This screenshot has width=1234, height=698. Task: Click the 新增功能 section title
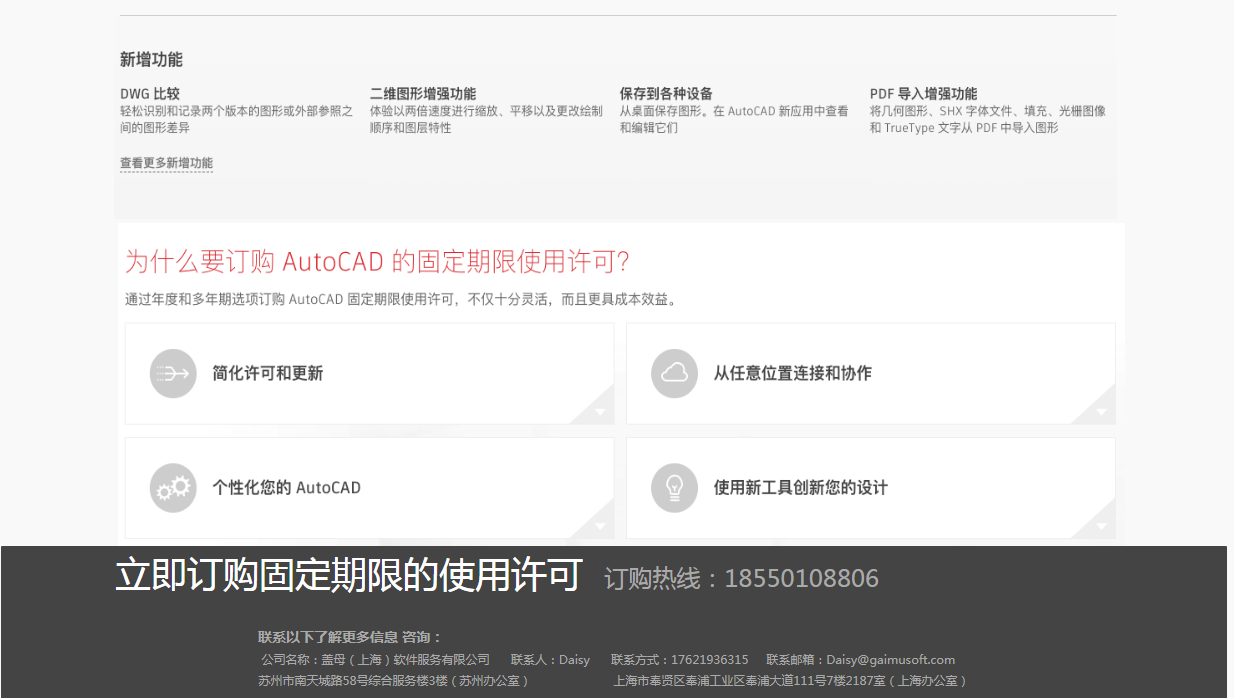(151, 59)
